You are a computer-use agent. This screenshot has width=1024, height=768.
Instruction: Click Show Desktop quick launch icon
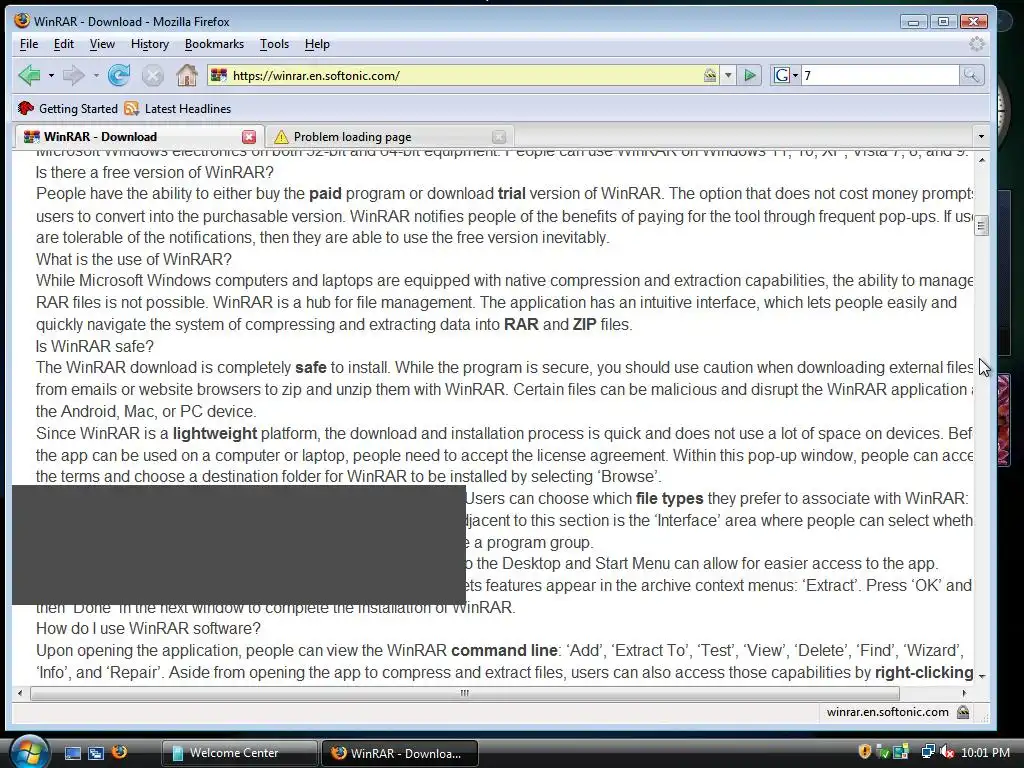(72, 753)
